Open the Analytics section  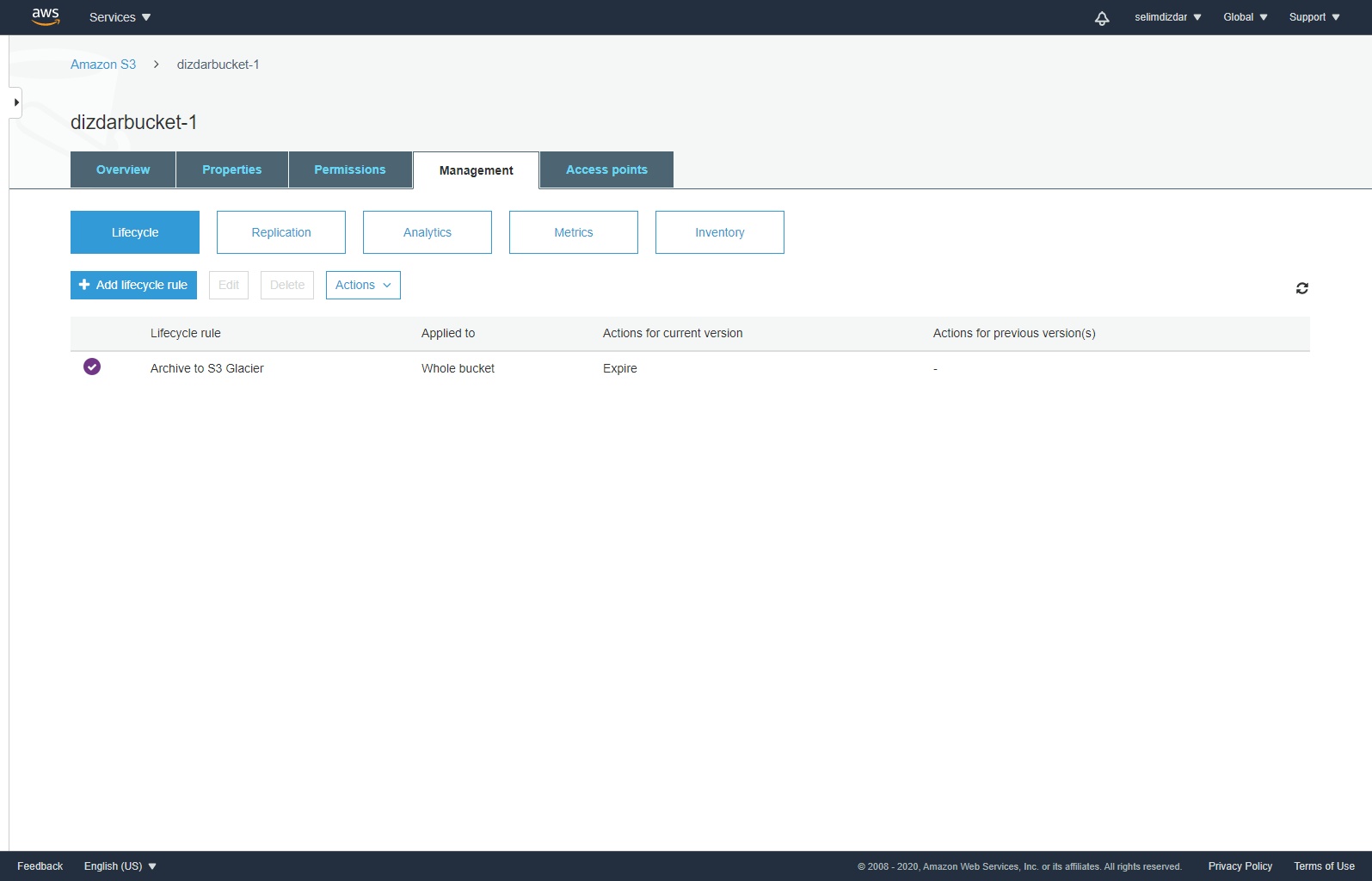(428, 232)
